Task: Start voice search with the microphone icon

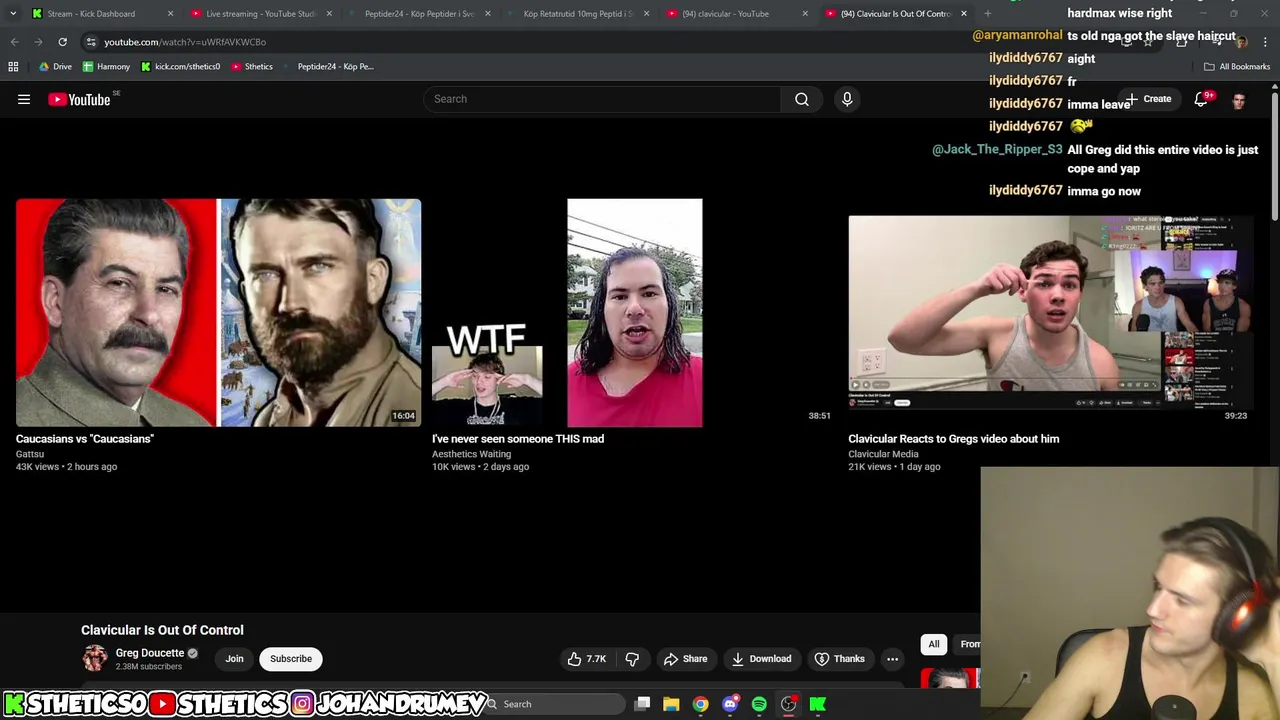Action: 847,99
